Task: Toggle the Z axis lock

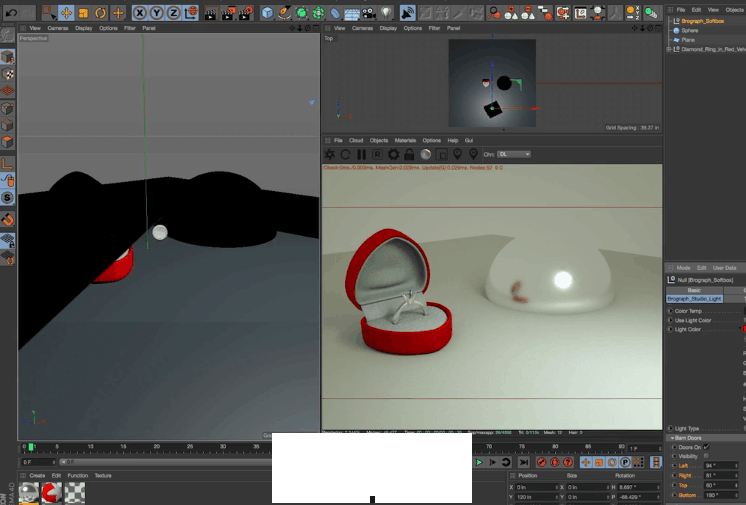Action: coord(175,13)
